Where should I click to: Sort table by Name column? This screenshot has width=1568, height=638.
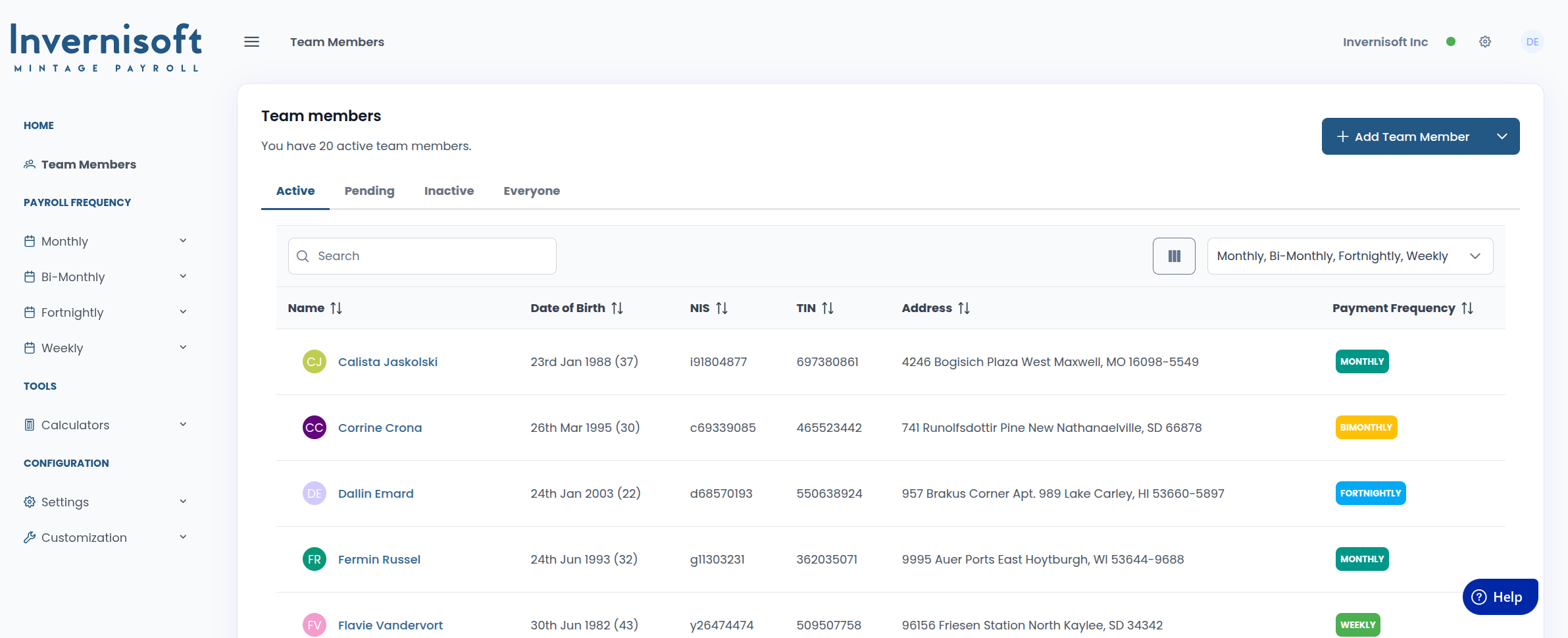coord(336,308)
